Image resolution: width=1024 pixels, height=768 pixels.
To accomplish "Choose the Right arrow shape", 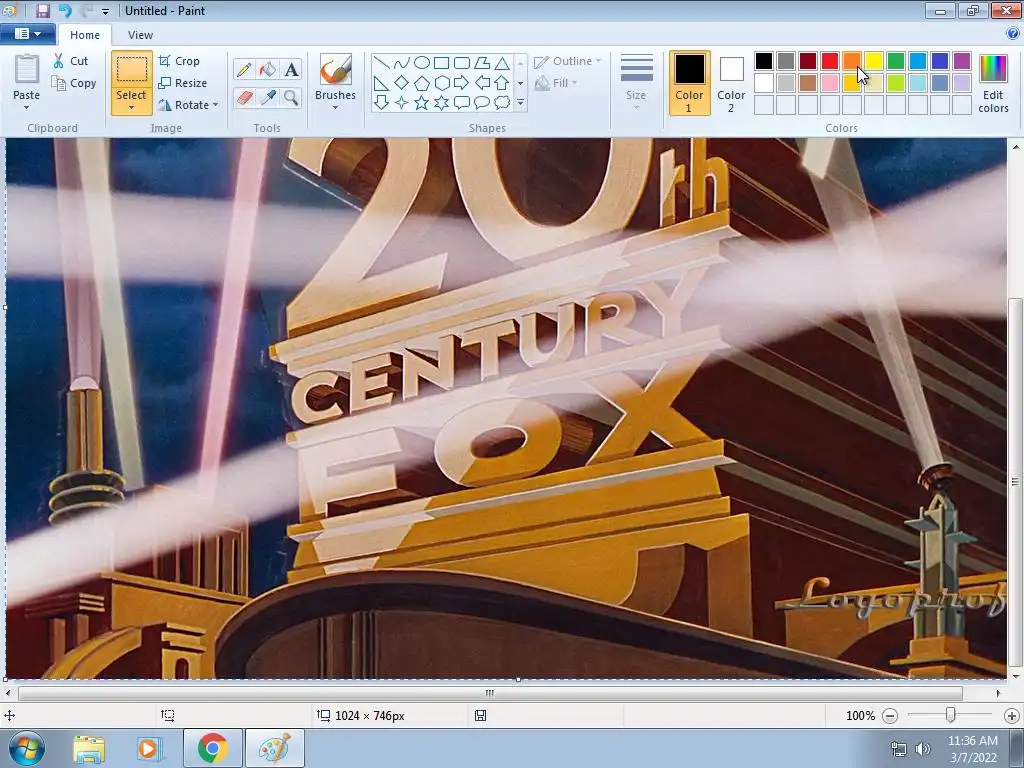I will (462, 83).
